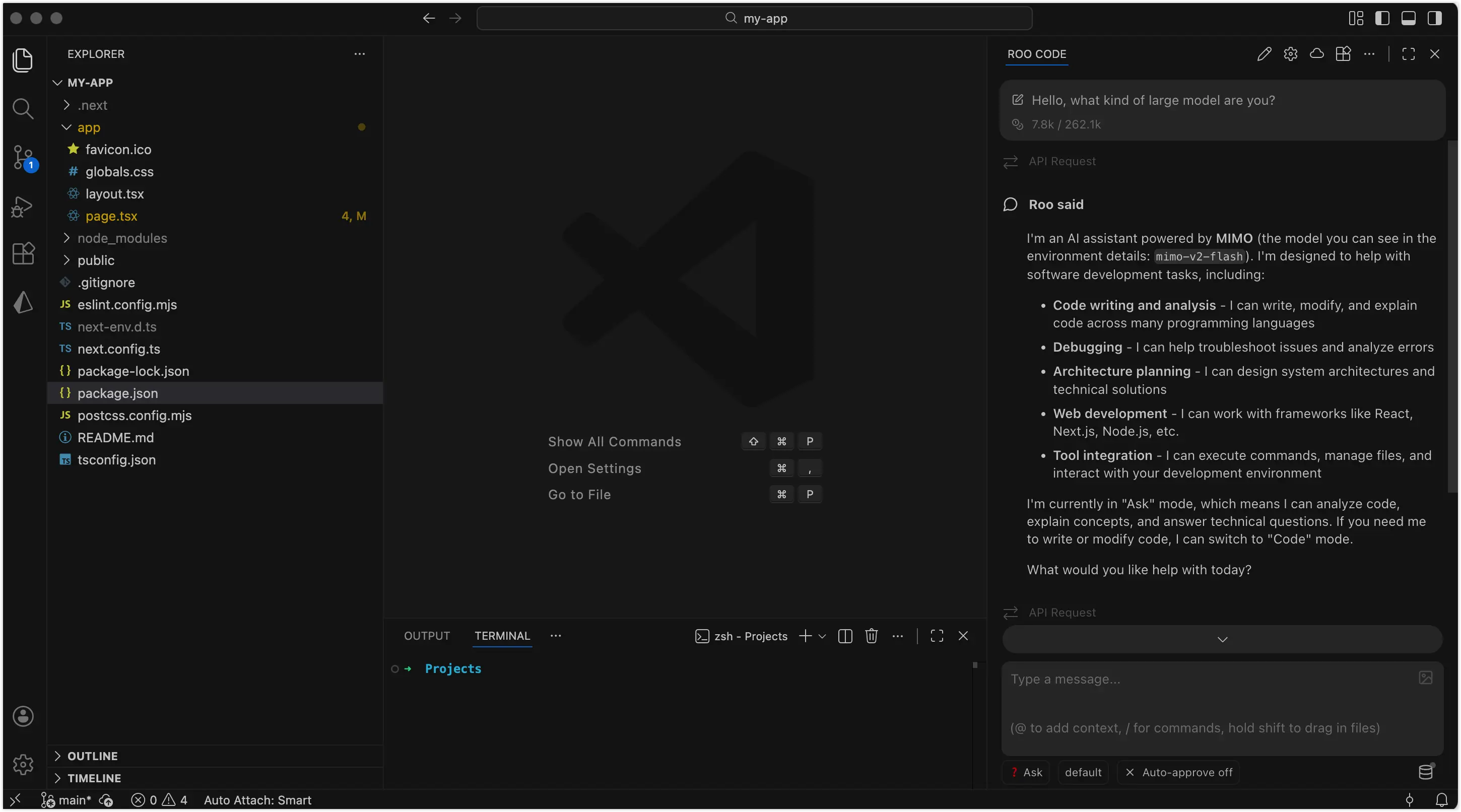Click the main* git branch indicator
The height and width of the screenshot is (812, 1461).
67,800
